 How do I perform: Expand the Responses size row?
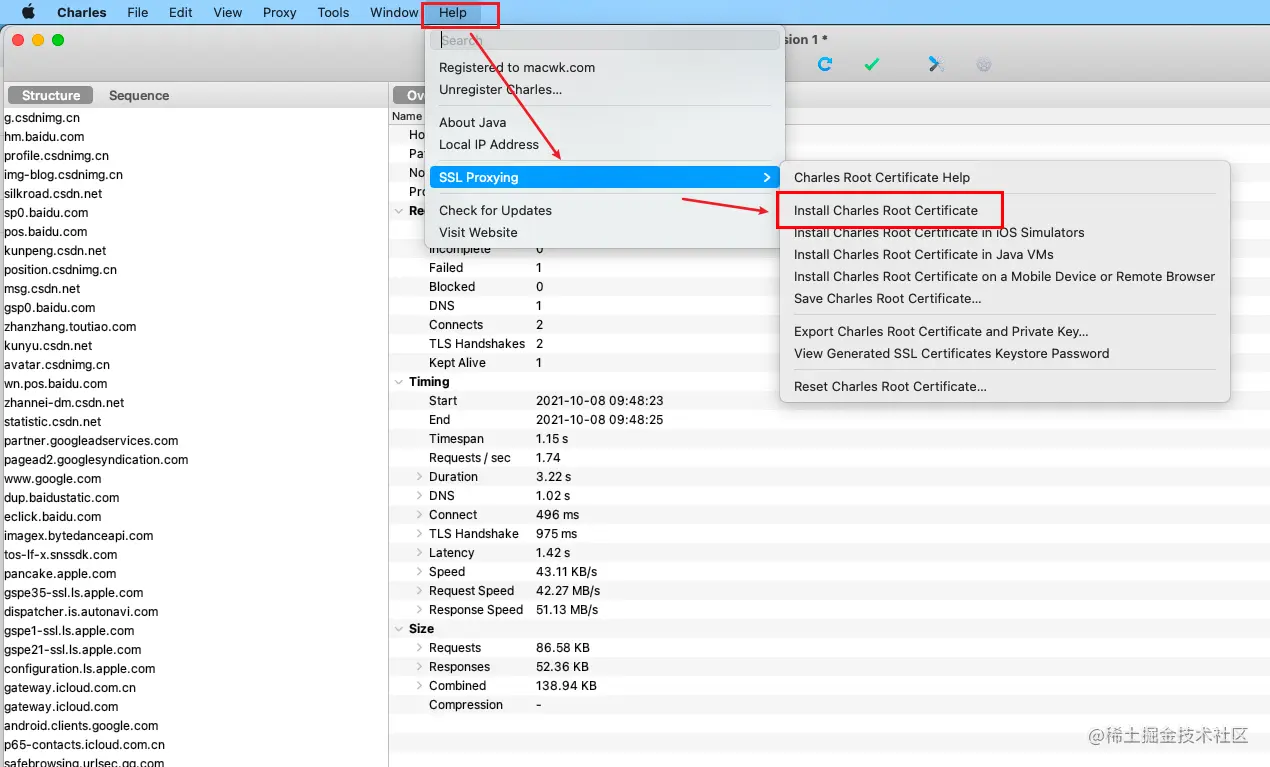(420, 667)
